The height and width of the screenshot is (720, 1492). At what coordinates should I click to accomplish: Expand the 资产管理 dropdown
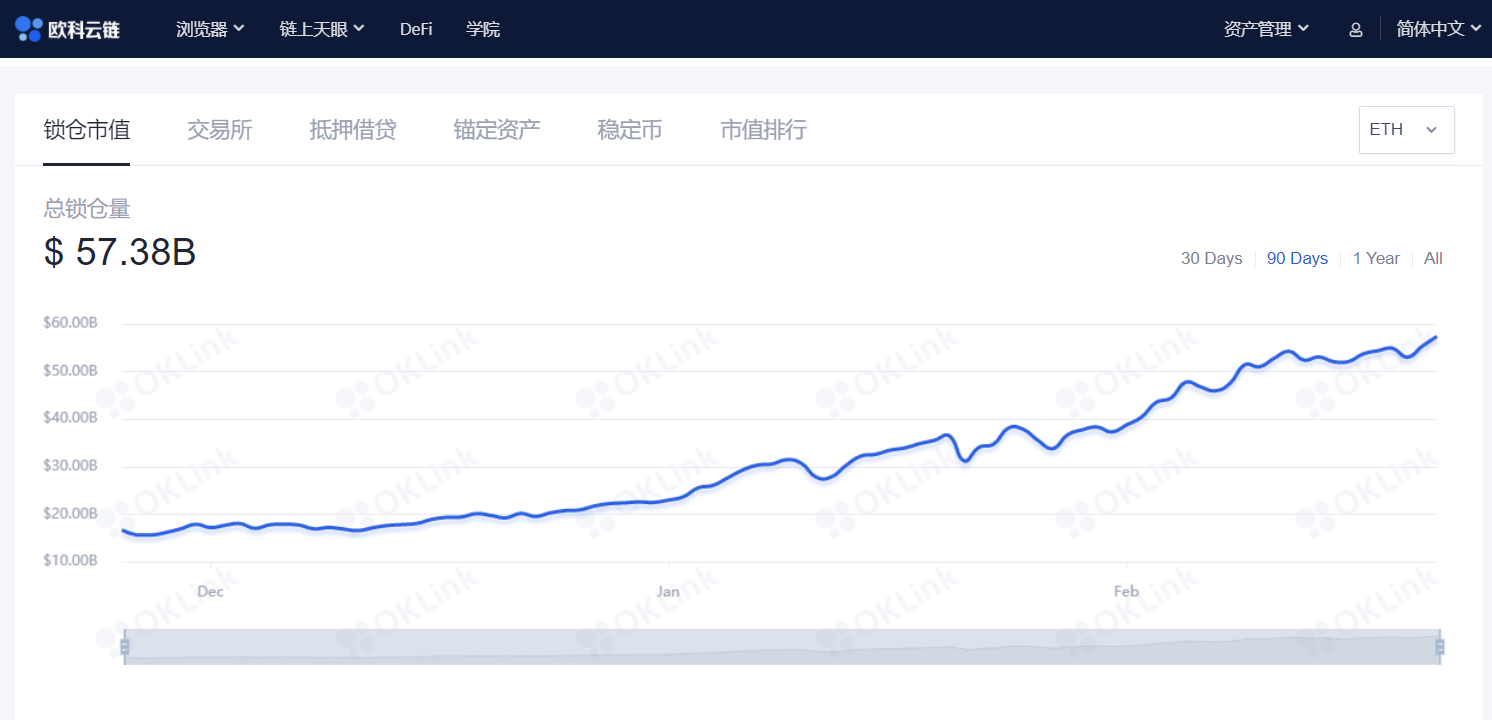click(1266, 29)
